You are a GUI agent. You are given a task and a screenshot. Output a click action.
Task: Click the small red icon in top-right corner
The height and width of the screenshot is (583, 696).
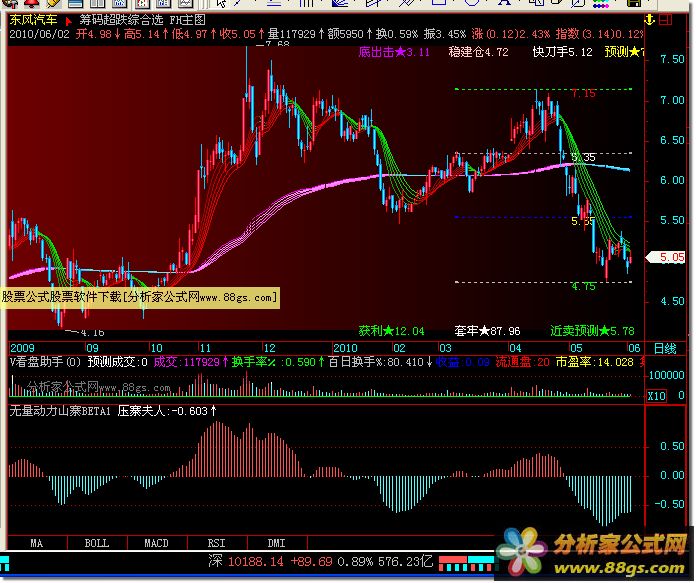[x=667, y=18]
